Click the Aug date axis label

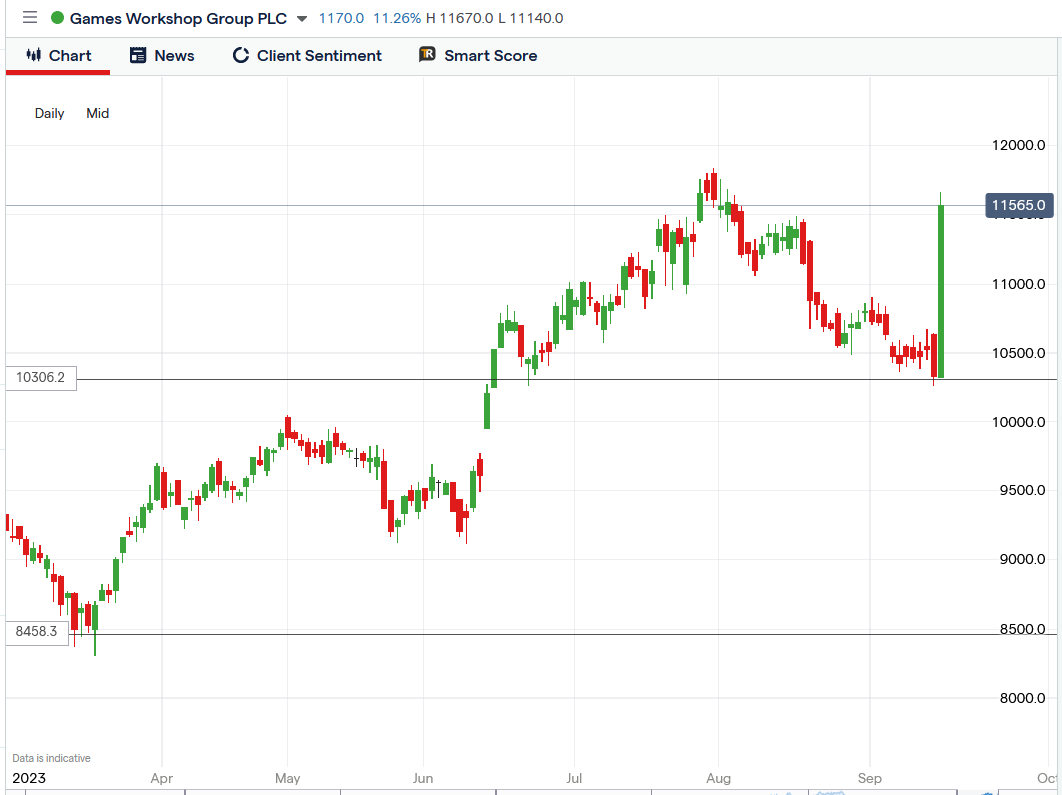point(719,779)
